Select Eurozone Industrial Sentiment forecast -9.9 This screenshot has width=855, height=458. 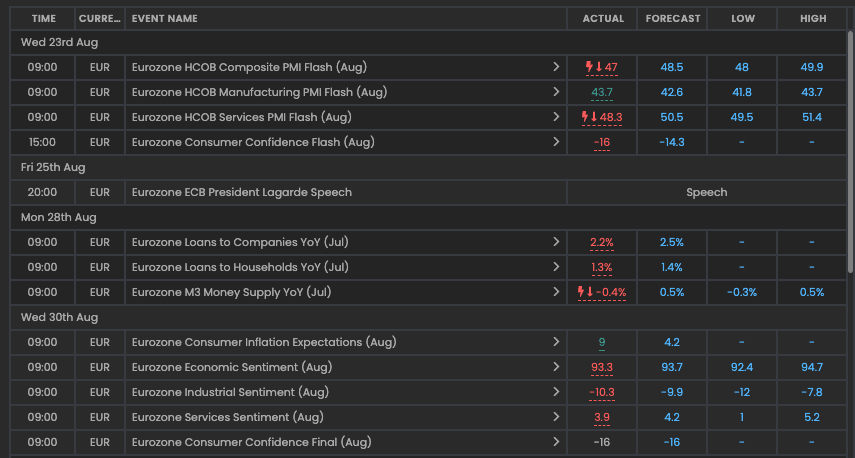672,392
